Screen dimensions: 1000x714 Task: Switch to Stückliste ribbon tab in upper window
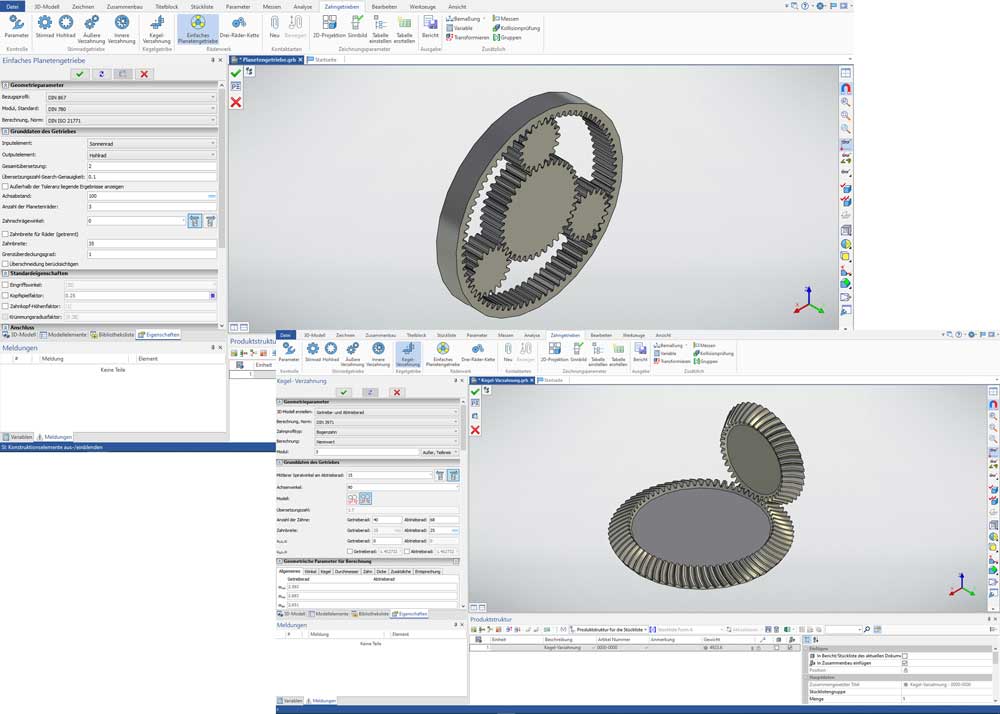pyautogui.click(x=202, y=6)
